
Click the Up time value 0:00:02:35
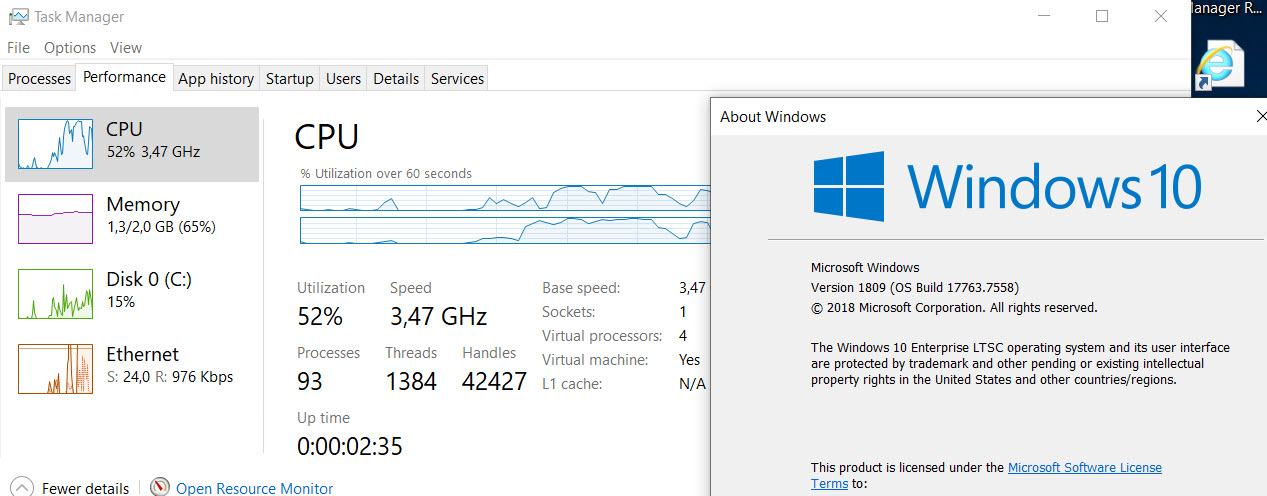tap(350, 446)
